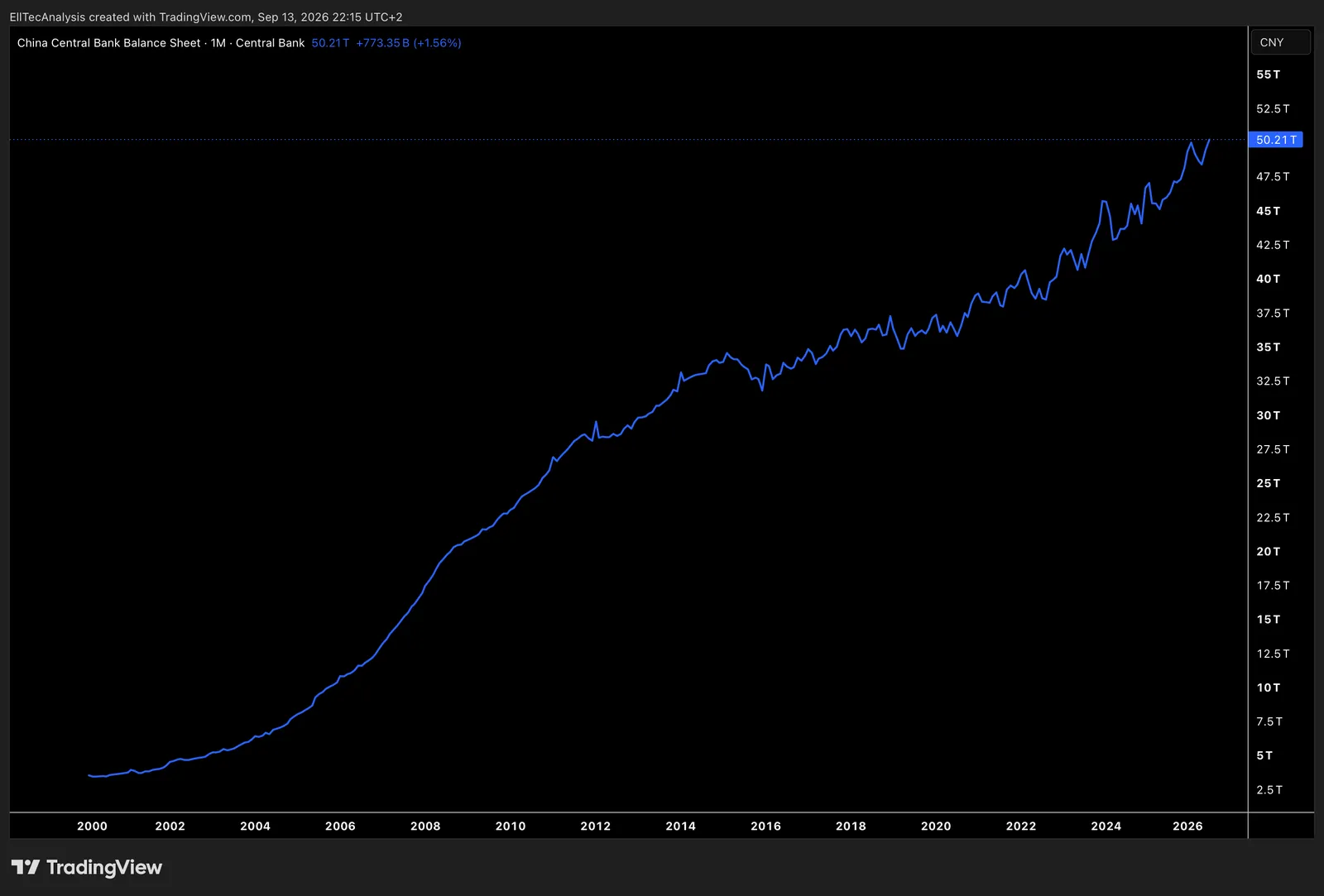Click the 2002 year on time axis
The width and height of the screenshot is (1324, 896).
click(170, 826)
